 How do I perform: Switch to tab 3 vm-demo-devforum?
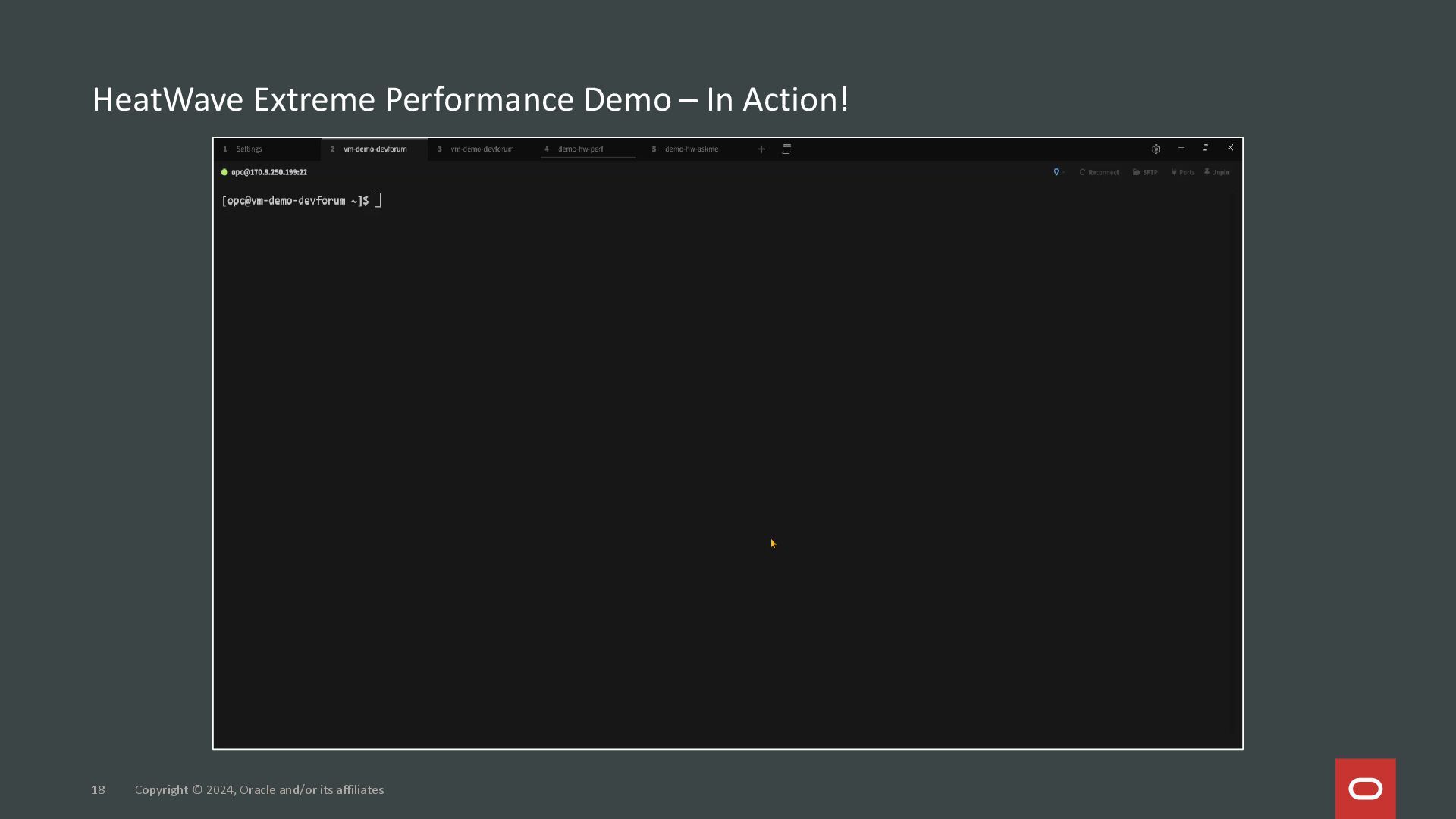click(x=482, y=149)
